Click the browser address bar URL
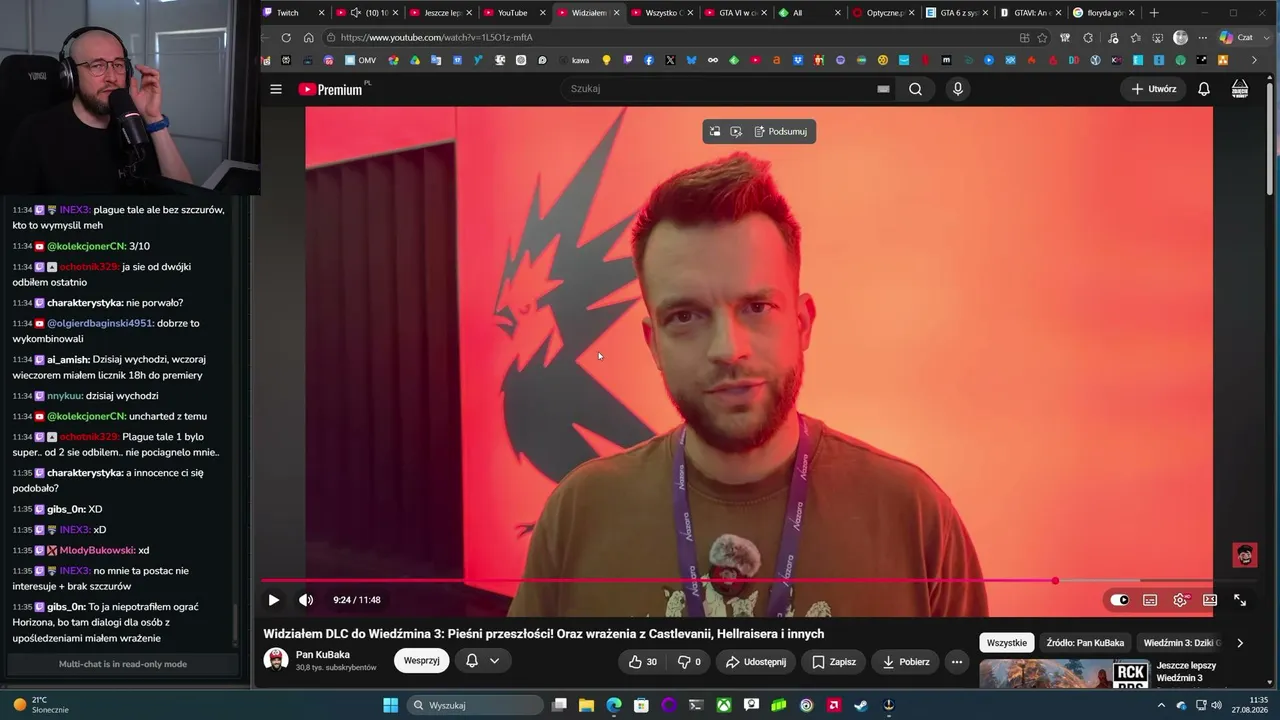 click(436, 38)
